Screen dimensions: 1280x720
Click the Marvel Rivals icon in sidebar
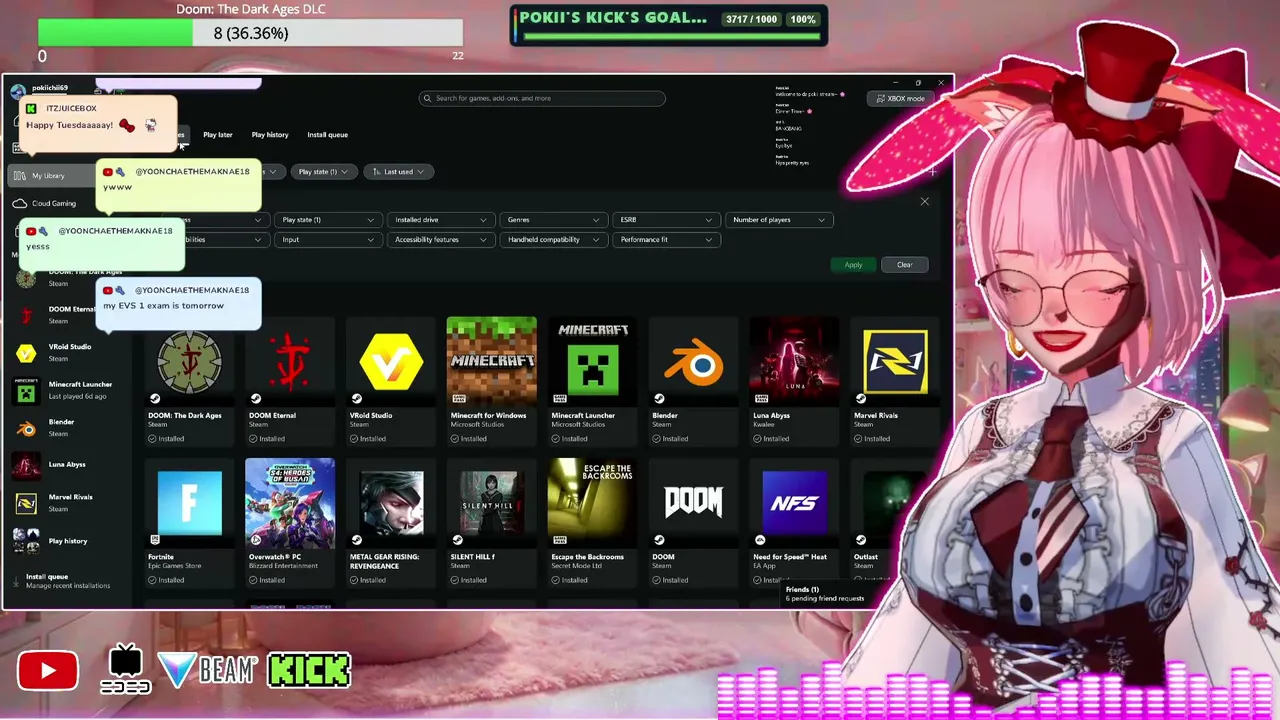click(27, 503)
